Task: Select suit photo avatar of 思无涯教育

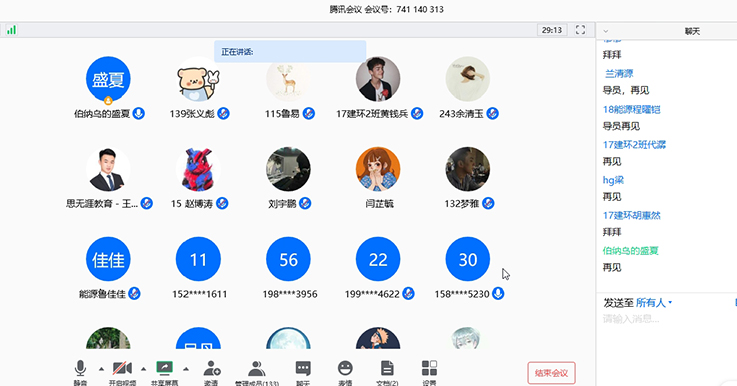Action: click(108, 169)
